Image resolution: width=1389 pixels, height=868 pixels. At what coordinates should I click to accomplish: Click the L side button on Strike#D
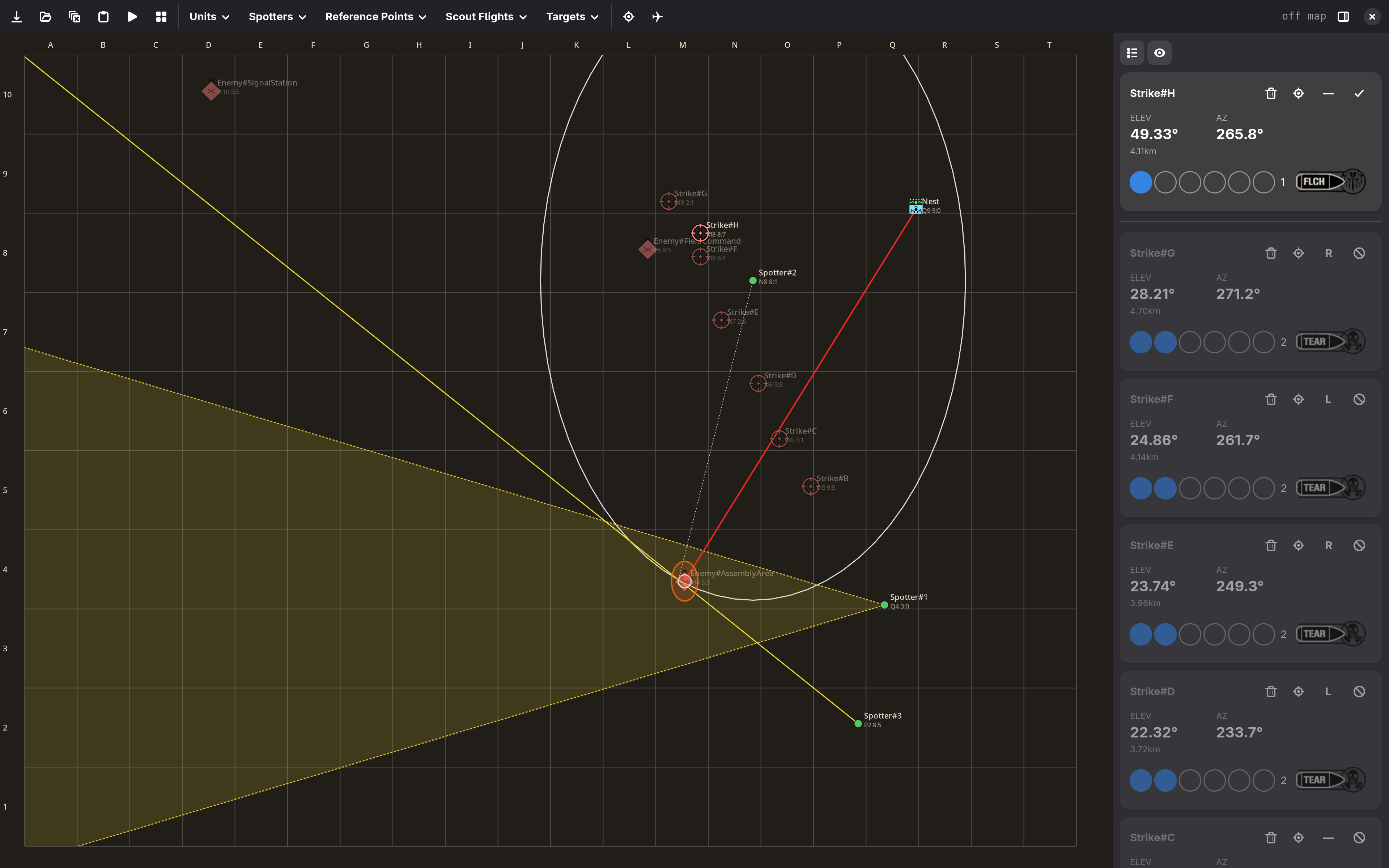point(1328,691)
